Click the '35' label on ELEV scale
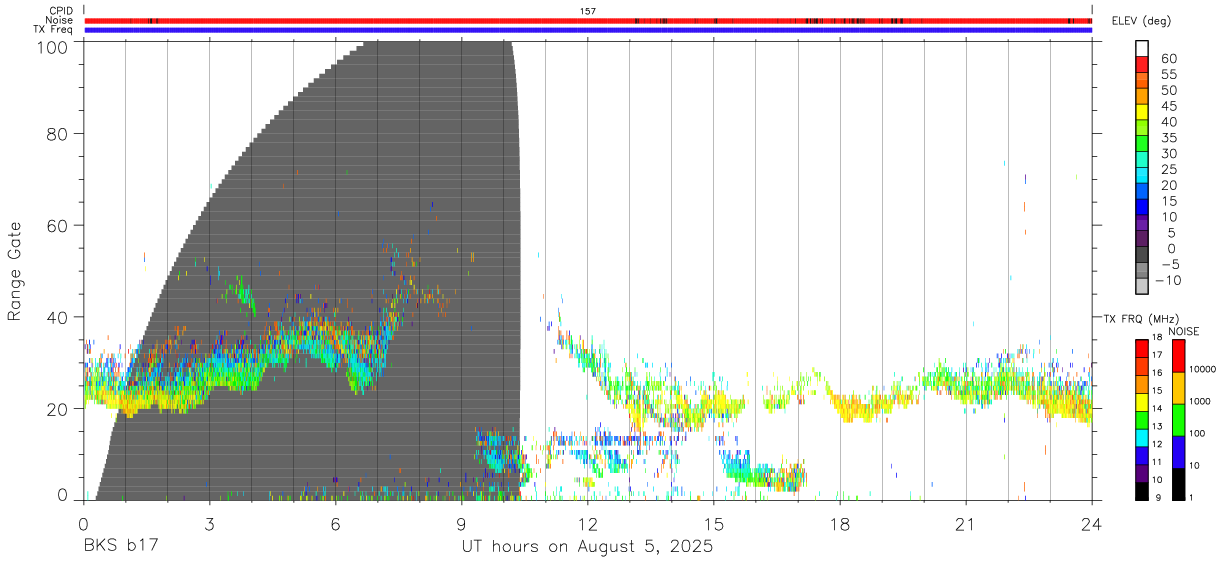The width and height of the screenshot is (1228, 567). tap(1168, 138)
